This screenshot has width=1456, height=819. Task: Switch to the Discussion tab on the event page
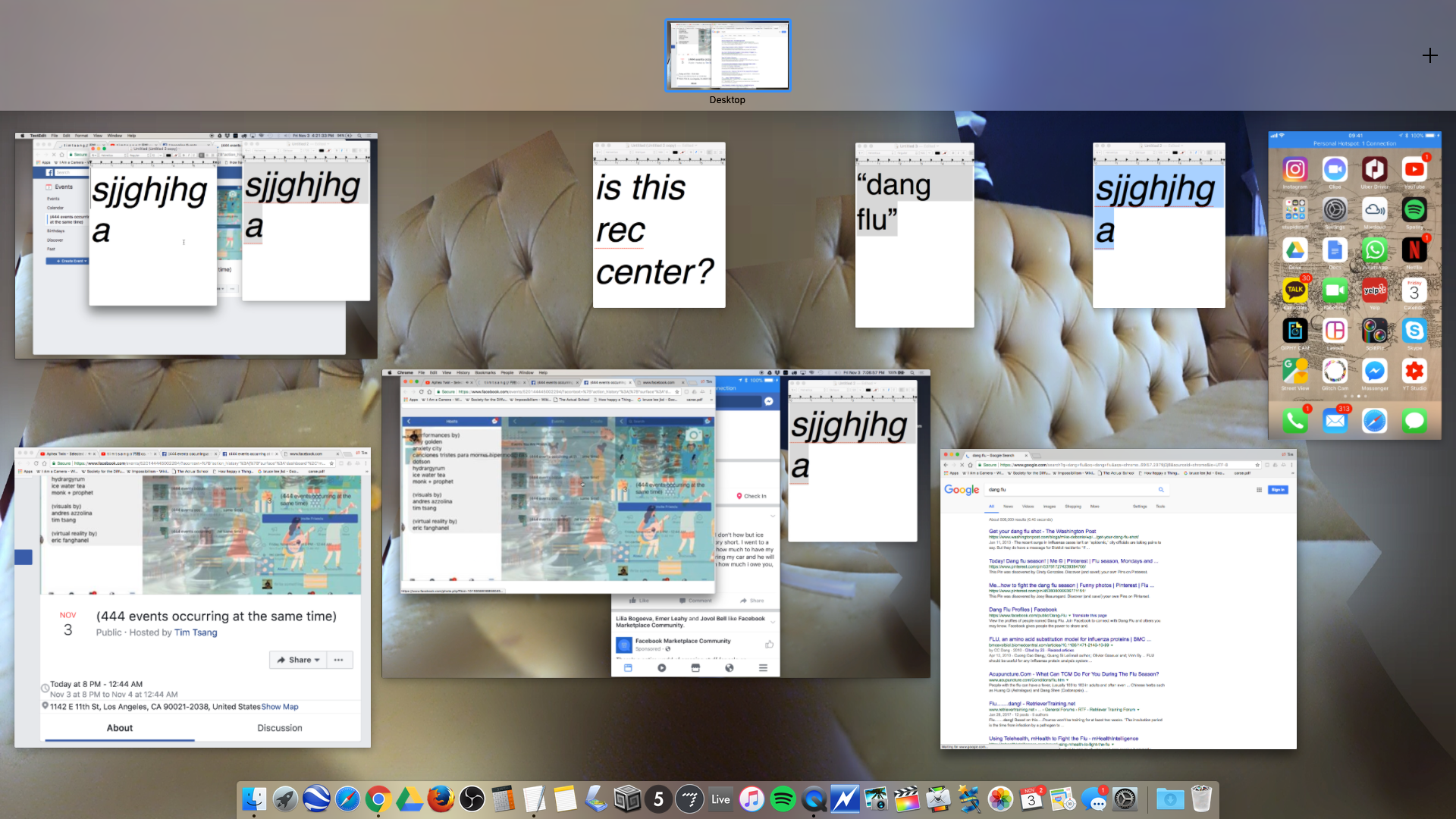pos(279,727)
